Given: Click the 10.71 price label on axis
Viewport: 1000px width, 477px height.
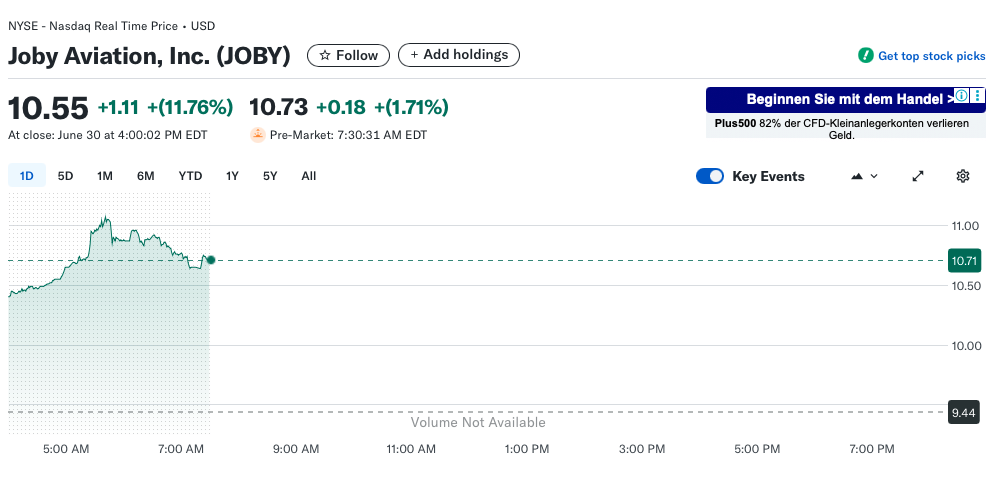Looking at the screenshot, I should [x=964, y=261].
